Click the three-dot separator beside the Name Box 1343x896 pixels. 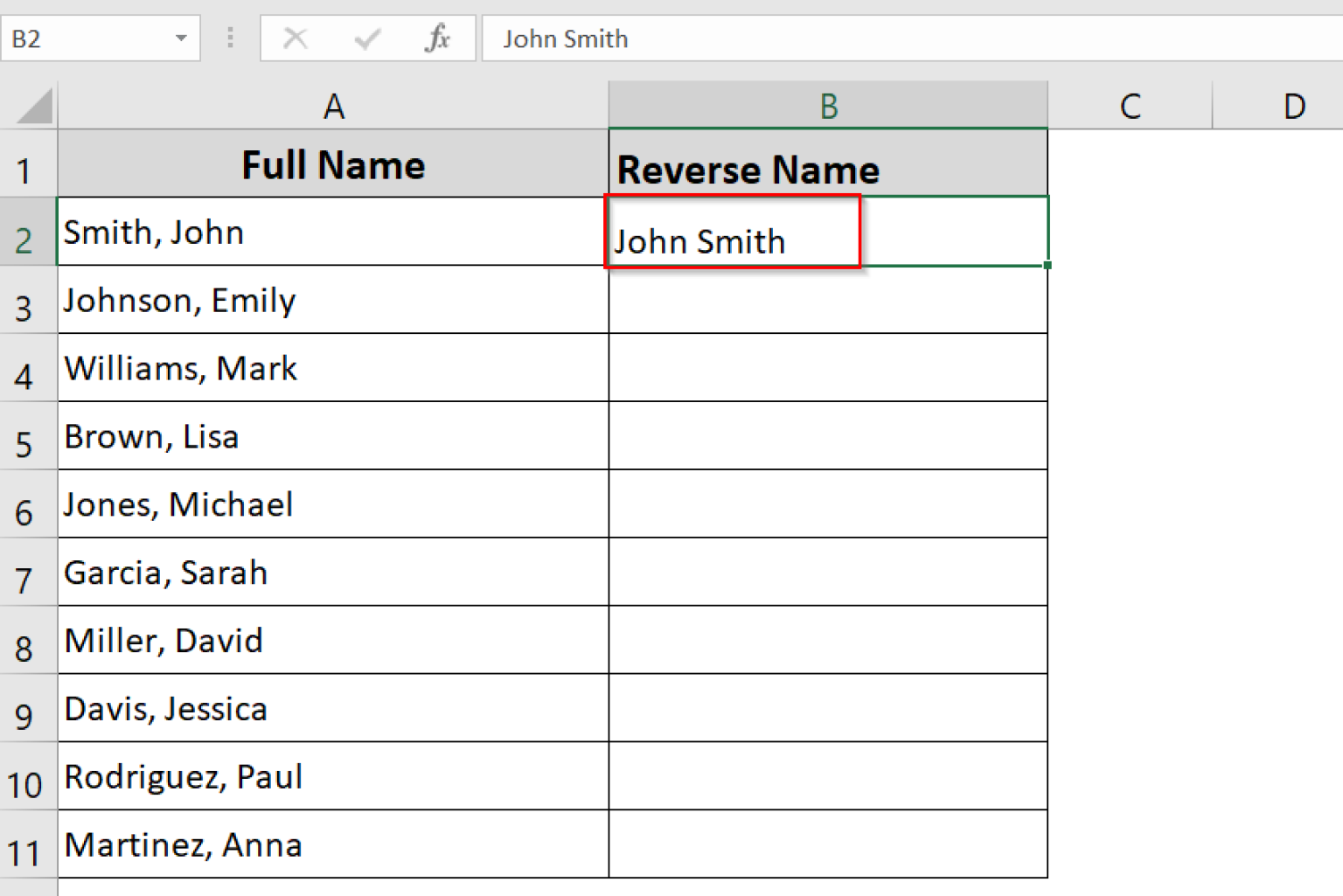coord(230,38)
